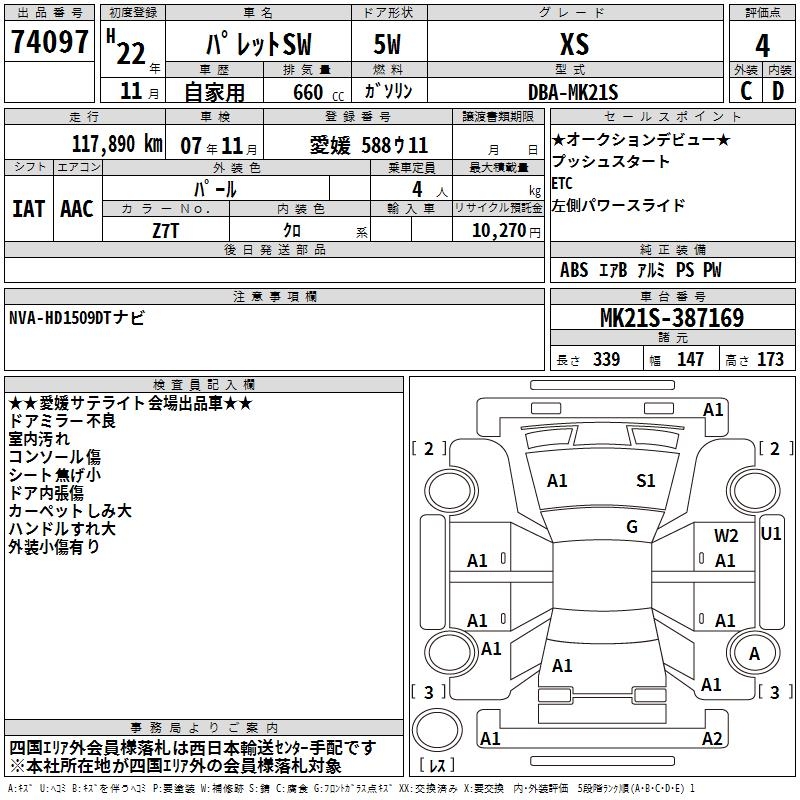The image size is (800, 800).
Task: Click the first registration year H22
Action: coord(127,47)
